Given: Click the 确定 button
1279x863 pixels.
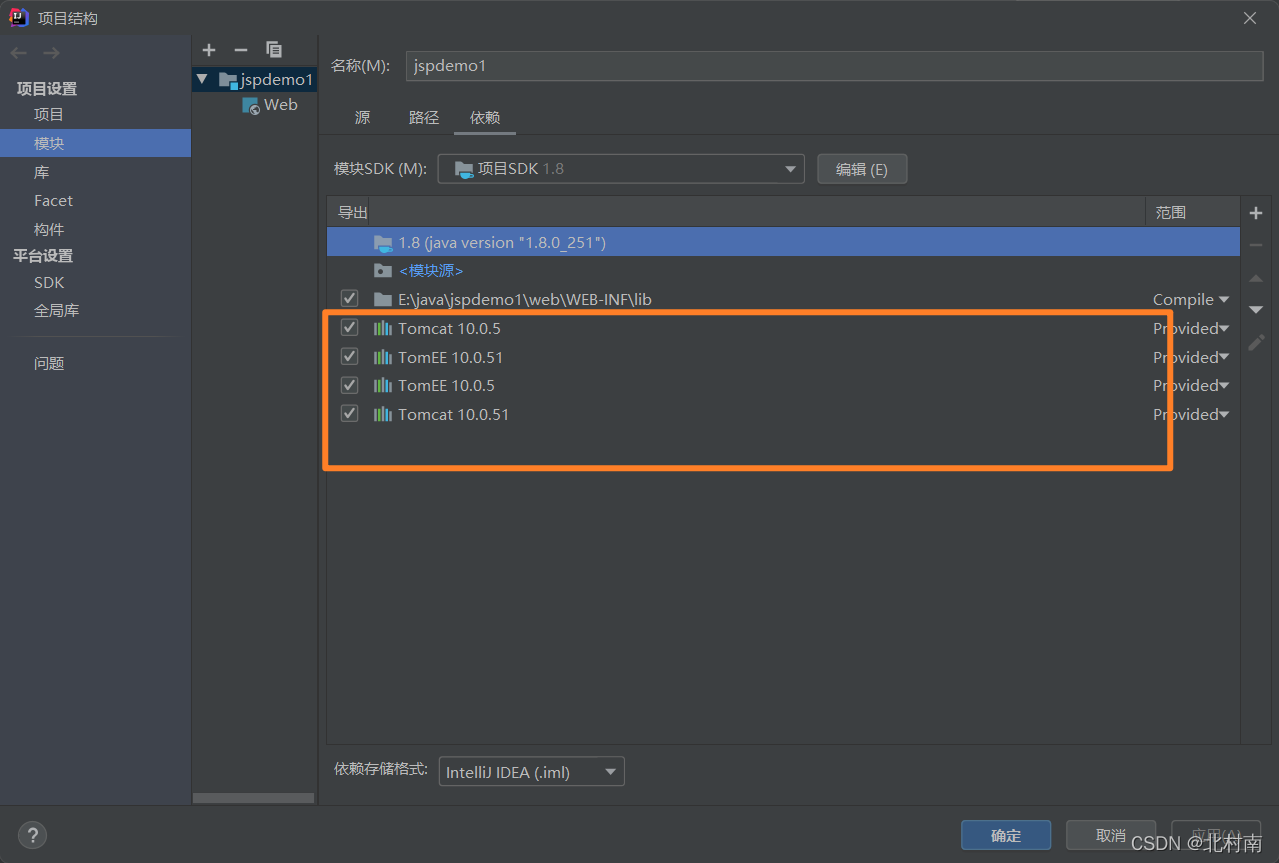Looking at the screenshot, I should click(x=1005, y=835).
